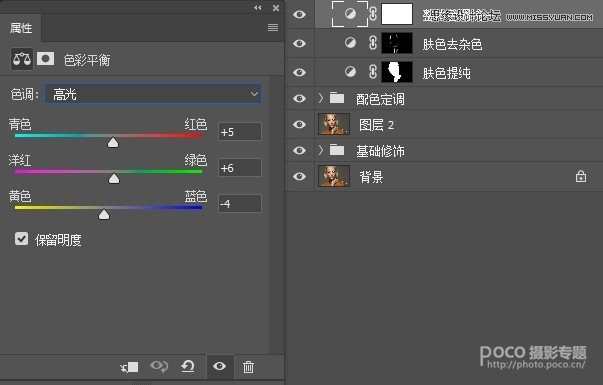Select the 肤色去杂色 layer name
603x385 pixels.
452,44
